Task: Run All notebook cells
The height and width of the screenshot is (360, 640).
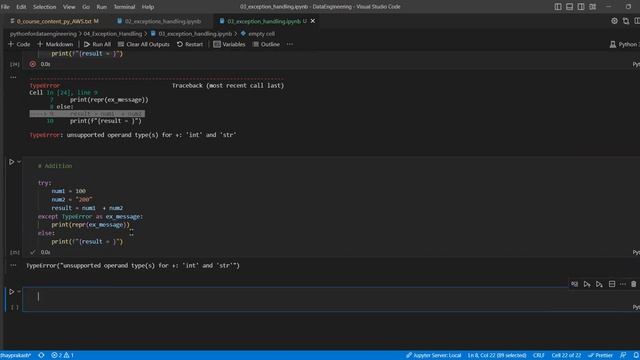Action: (97, 44)
